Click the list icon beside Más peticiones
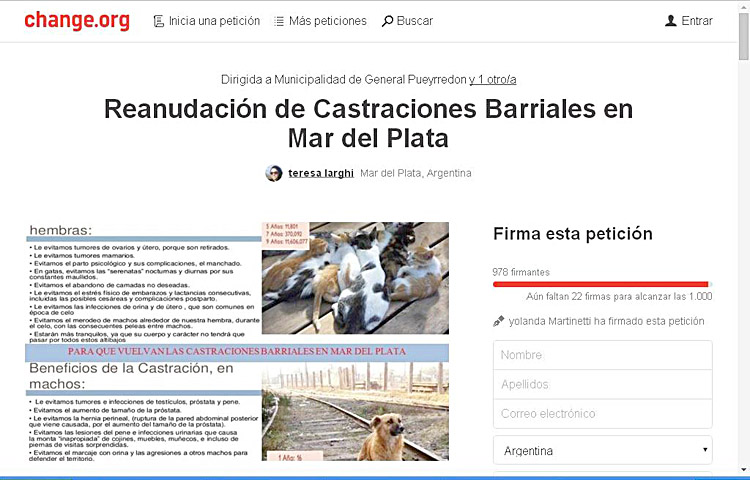750x480 pixels. point(278,21)
